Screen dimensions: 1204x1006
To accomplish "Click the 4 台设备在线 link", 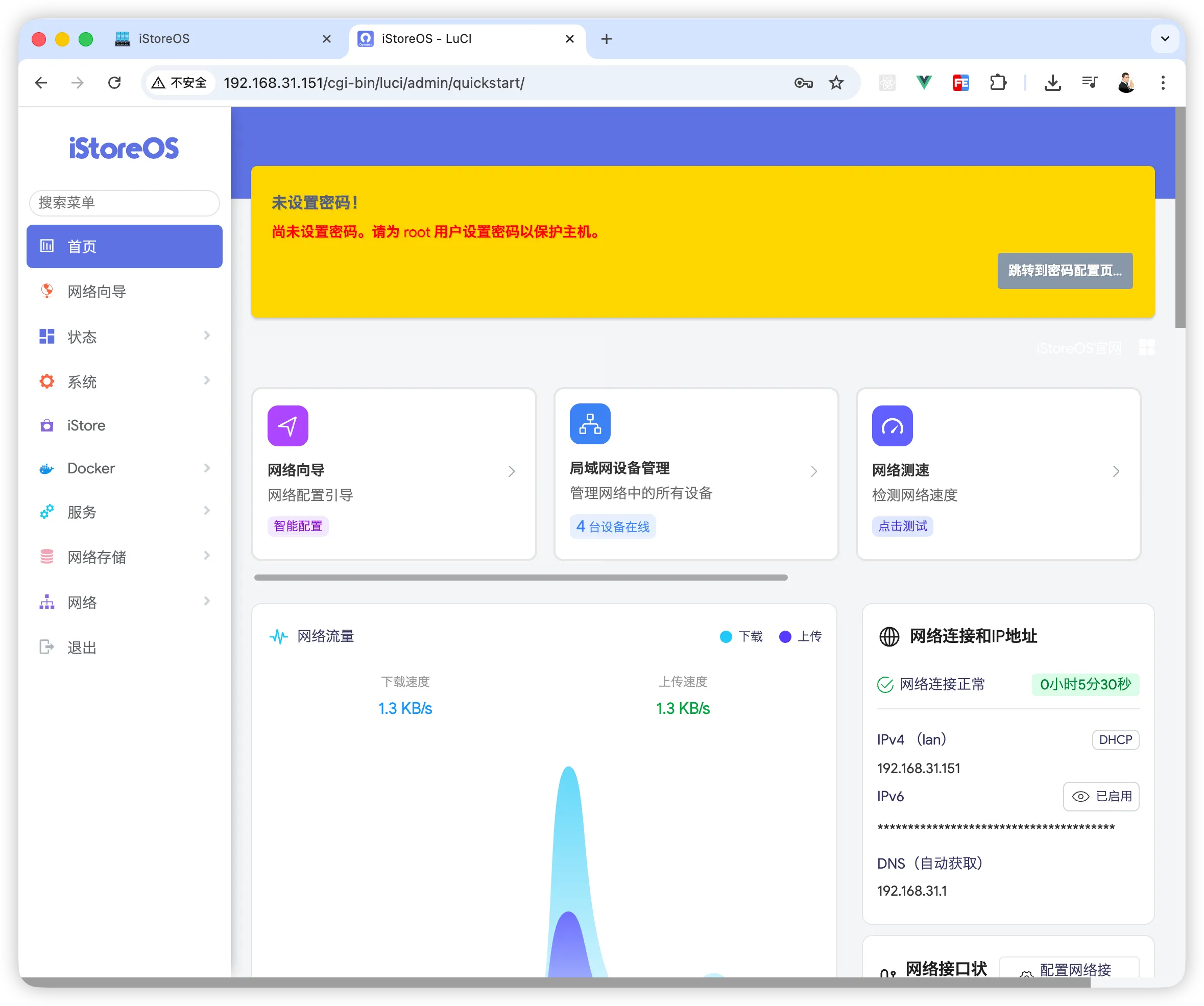I will [612, 526].
